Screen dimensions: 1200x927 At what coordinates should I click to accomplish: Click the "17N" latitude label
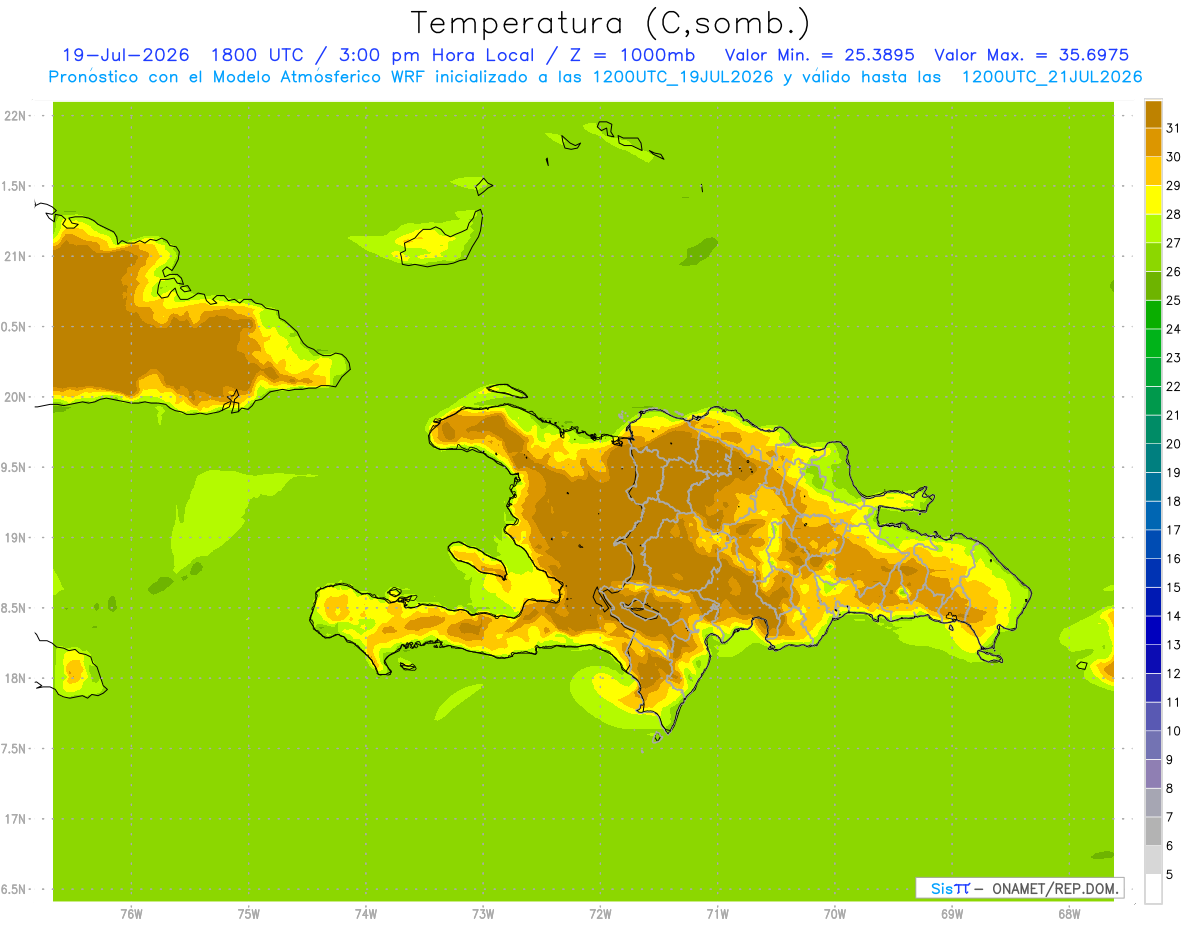coord(17,820)
